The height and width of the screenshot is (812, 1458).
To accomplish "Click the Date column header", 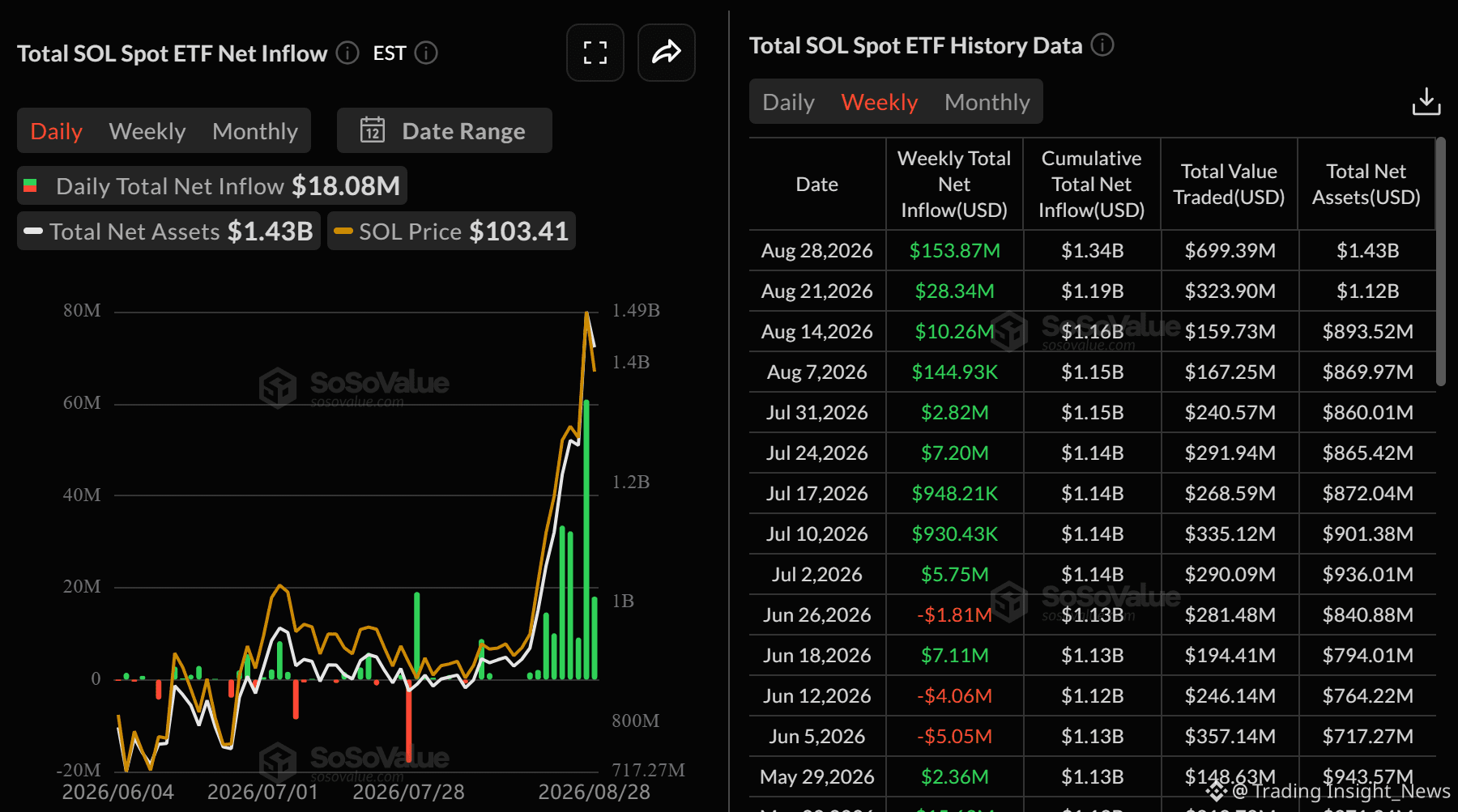I will tap(817, 185).
